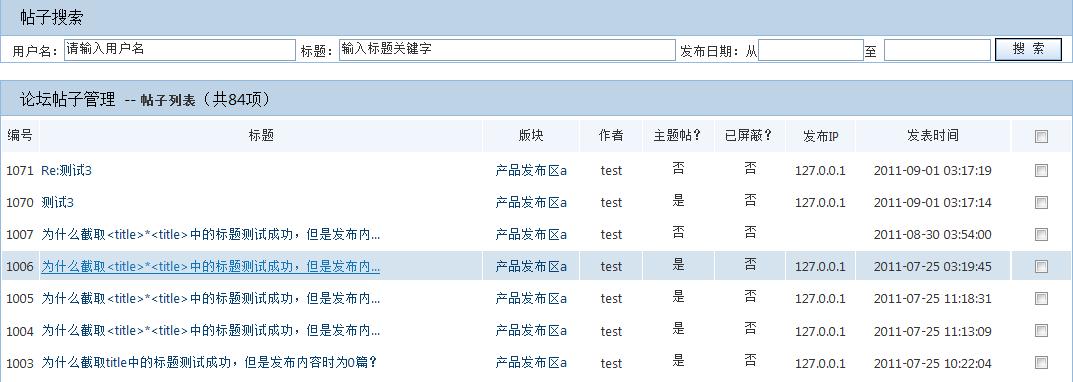1073x382 pixels.
Task: Click 产品发布区a board in row 1071
Action: (x=531, y=170)
